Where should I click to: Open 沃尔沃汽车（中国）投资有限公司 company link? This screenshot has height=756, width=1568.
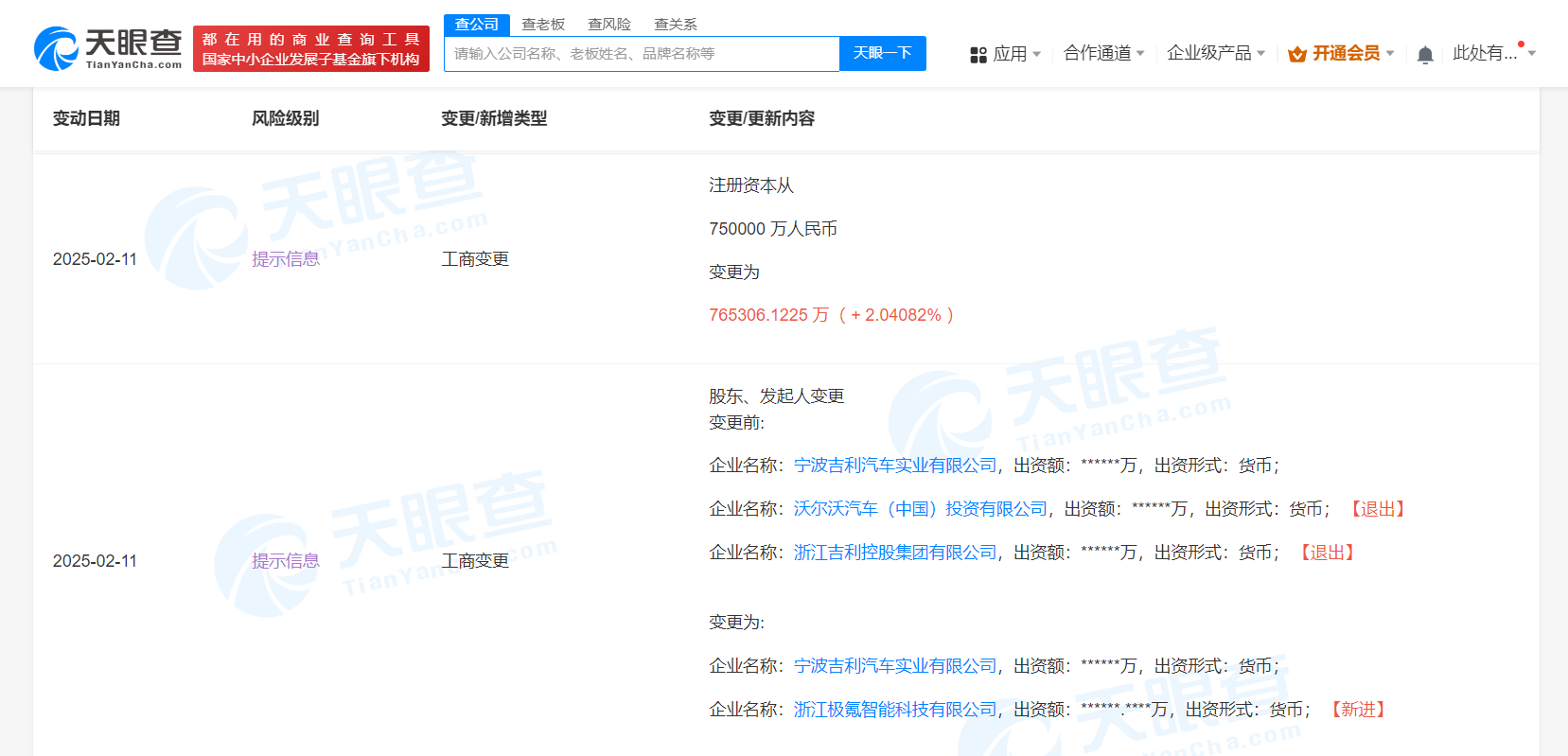click(x=920, y=509)
